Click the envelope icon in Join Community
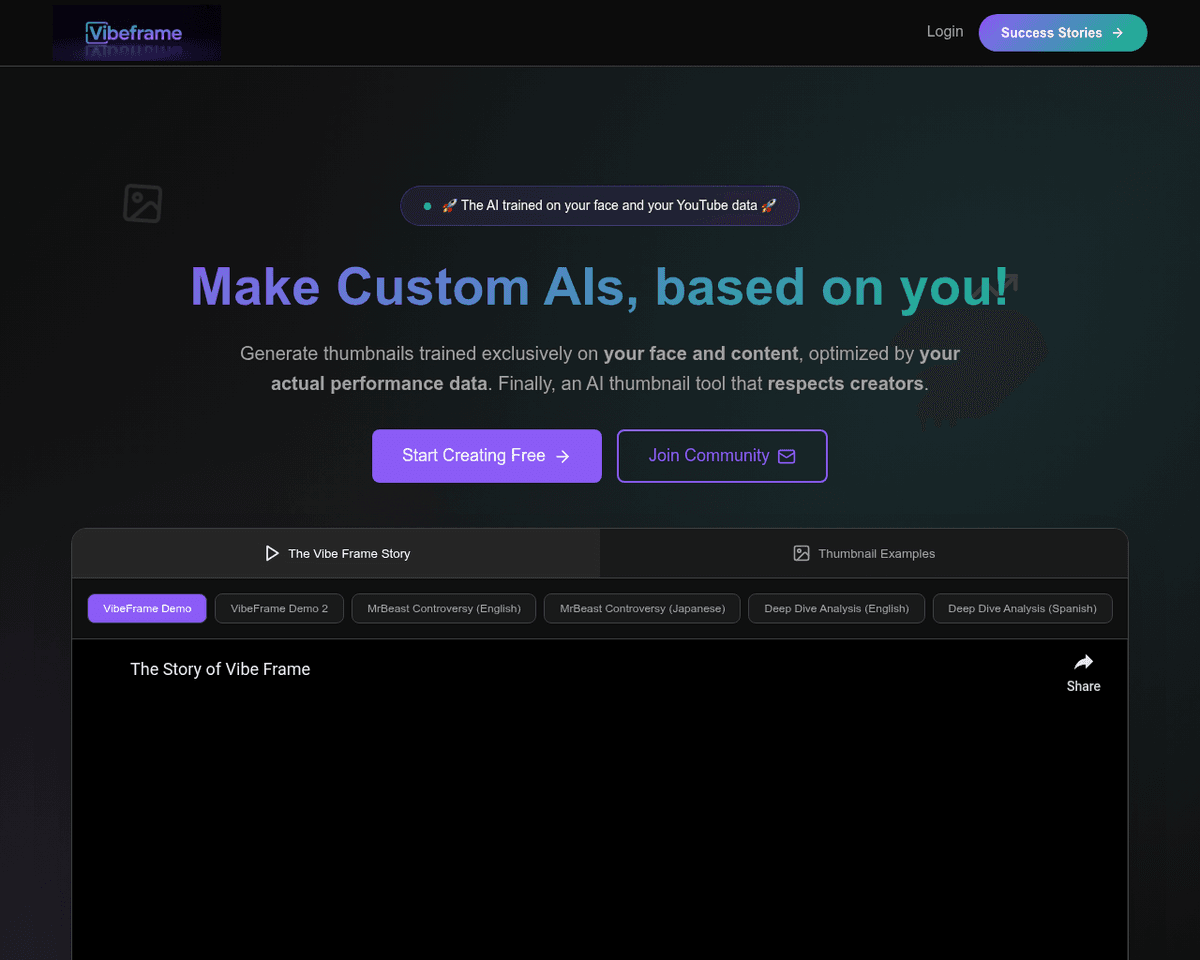This screenshot has width=1200, height=960. click(x=787, y=456)
